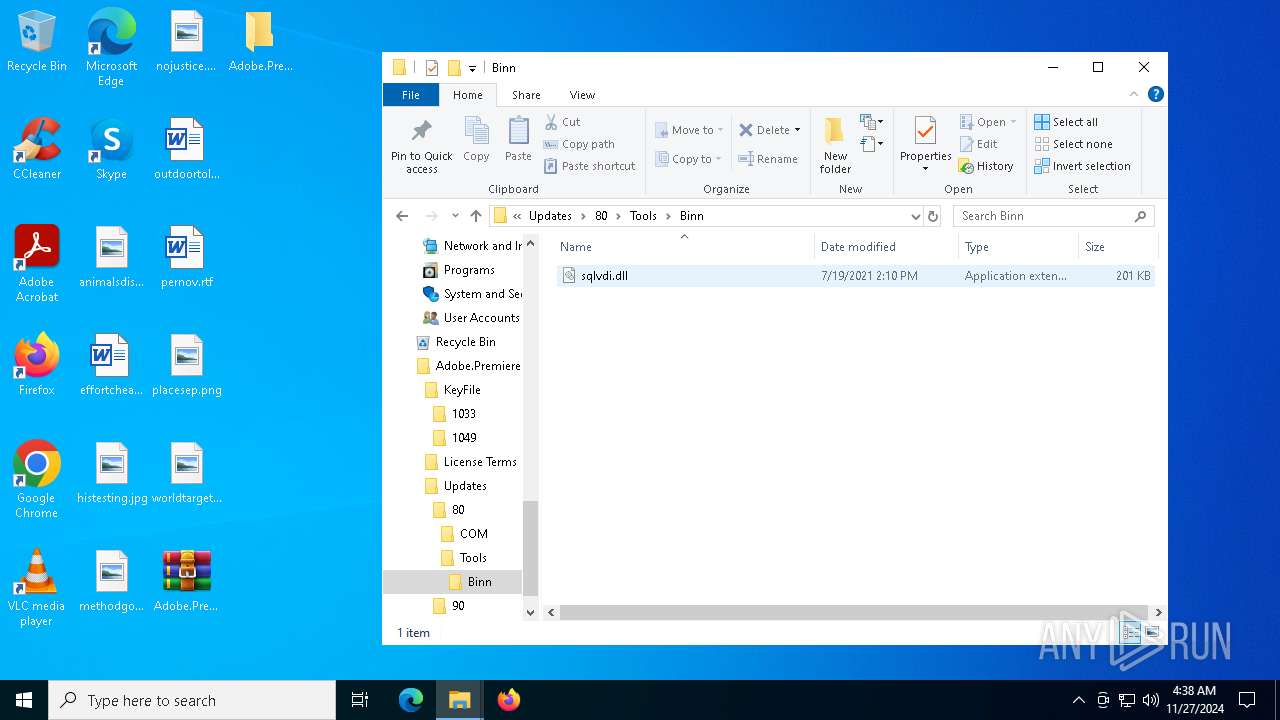1280x720 pixels.
Task: Click Paste shortcut in Clipboard group
Action: pyautogui.click(x=589, y=166)
